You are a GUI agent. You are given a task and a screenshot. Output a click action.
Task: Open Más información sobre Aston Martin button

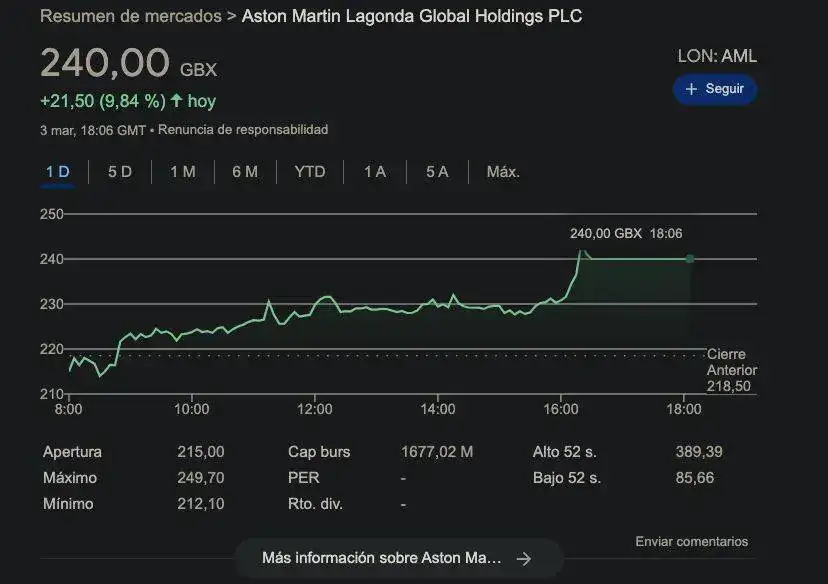coord(399,558)
